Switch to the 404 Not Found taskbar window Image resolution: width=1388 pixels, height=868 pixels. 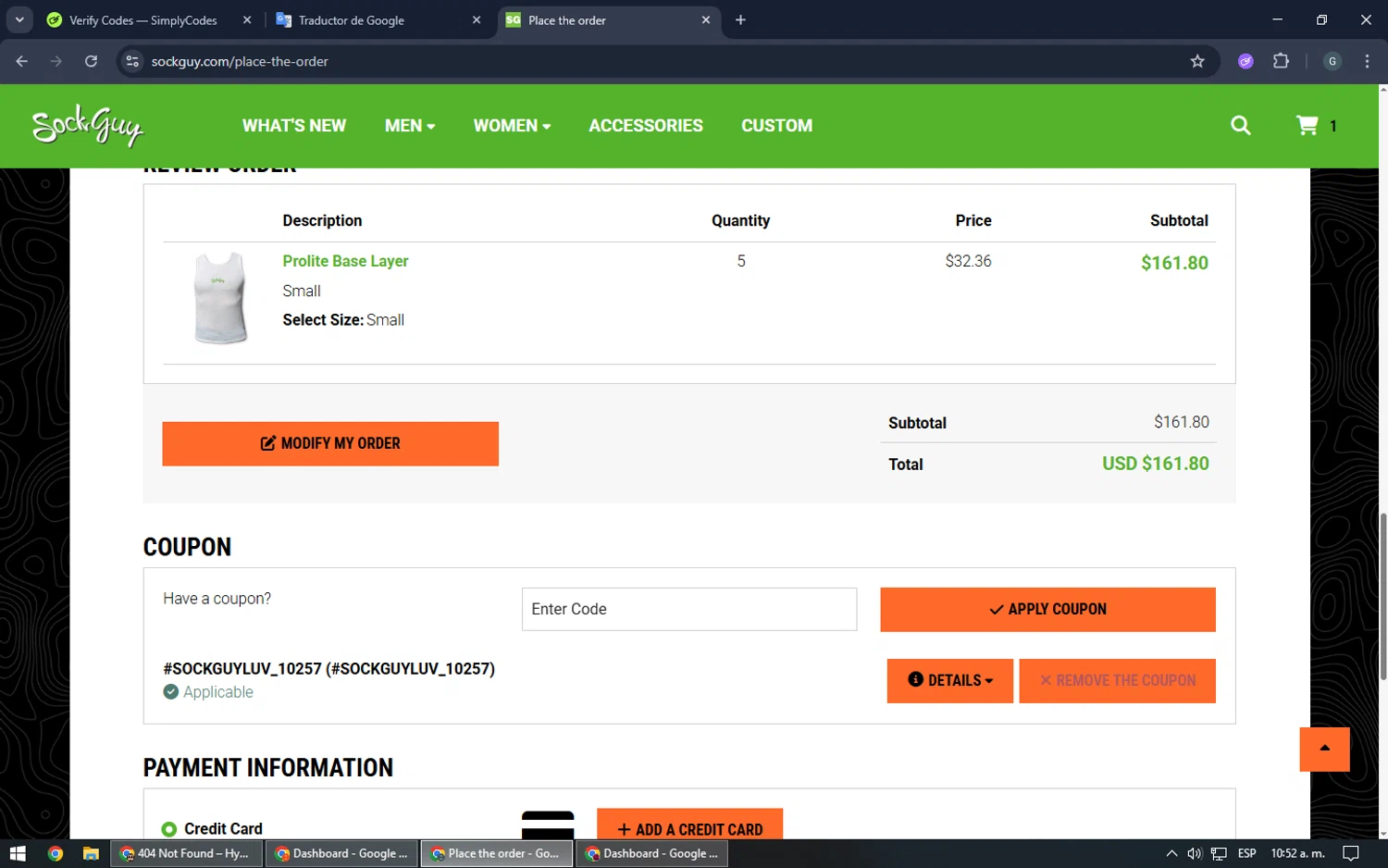[x=187, y=853]
